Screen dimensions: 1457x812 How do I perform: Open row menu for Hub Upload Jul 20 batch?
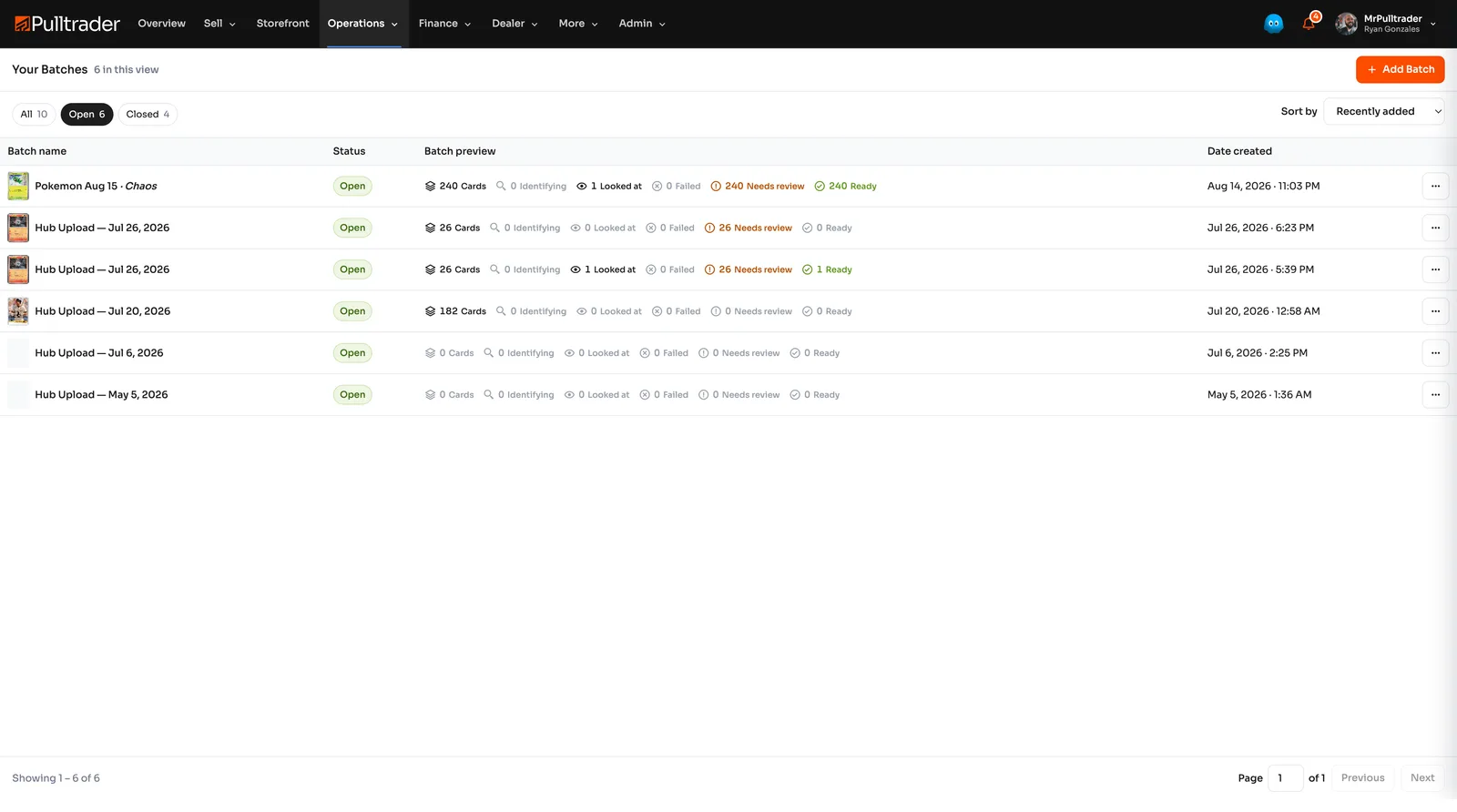click(x=1435, y=311)
